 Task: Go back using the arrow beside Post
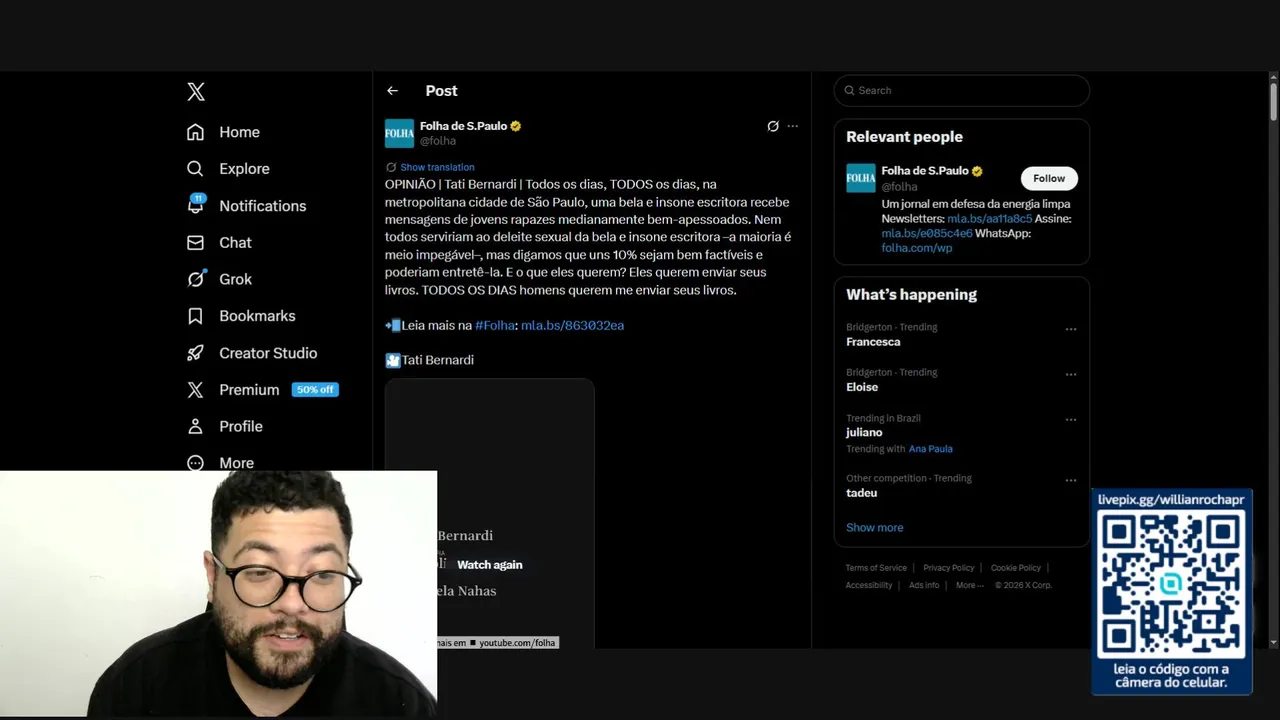pos(393,90)
